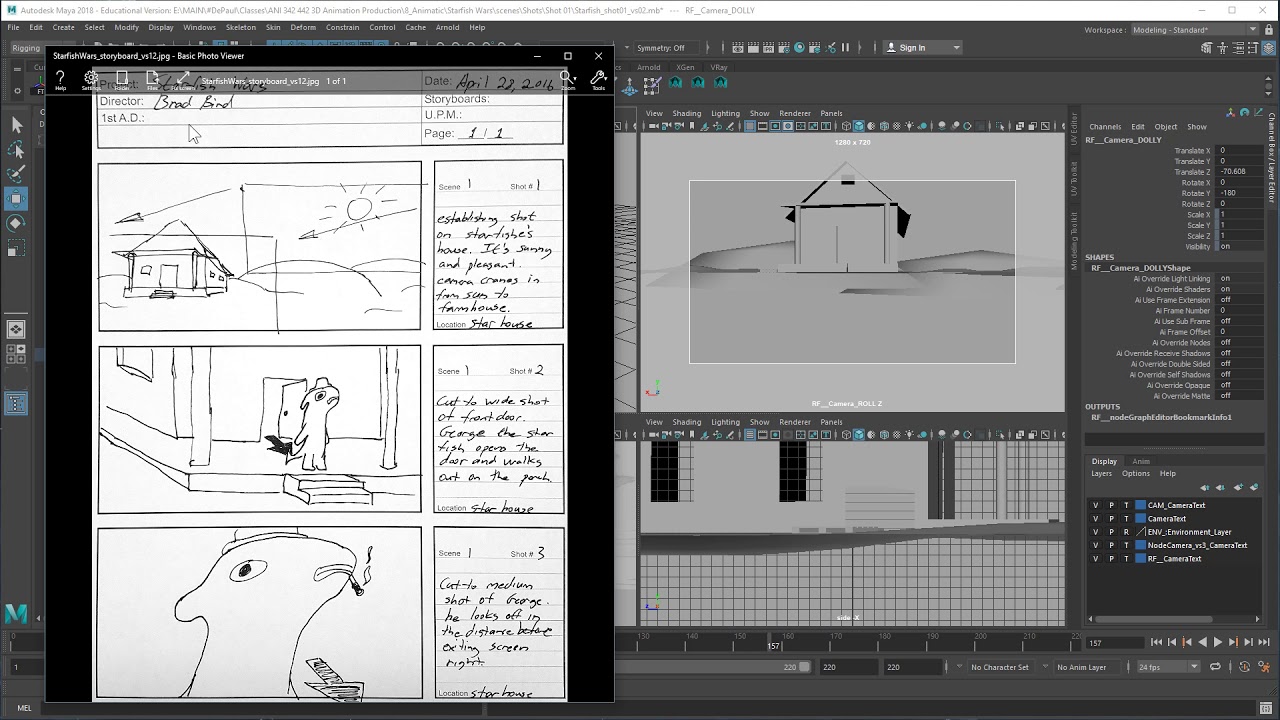
Task: Open the Arnold menu in menu bar
Action: tap(447, 27)
